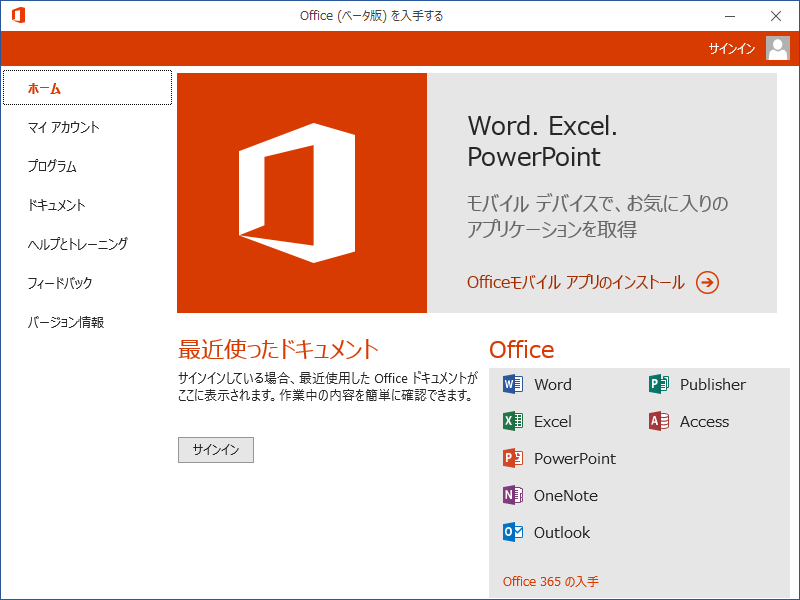800x600 pixels.
Task: Open the Publisher text link
Action: point(713,384)
